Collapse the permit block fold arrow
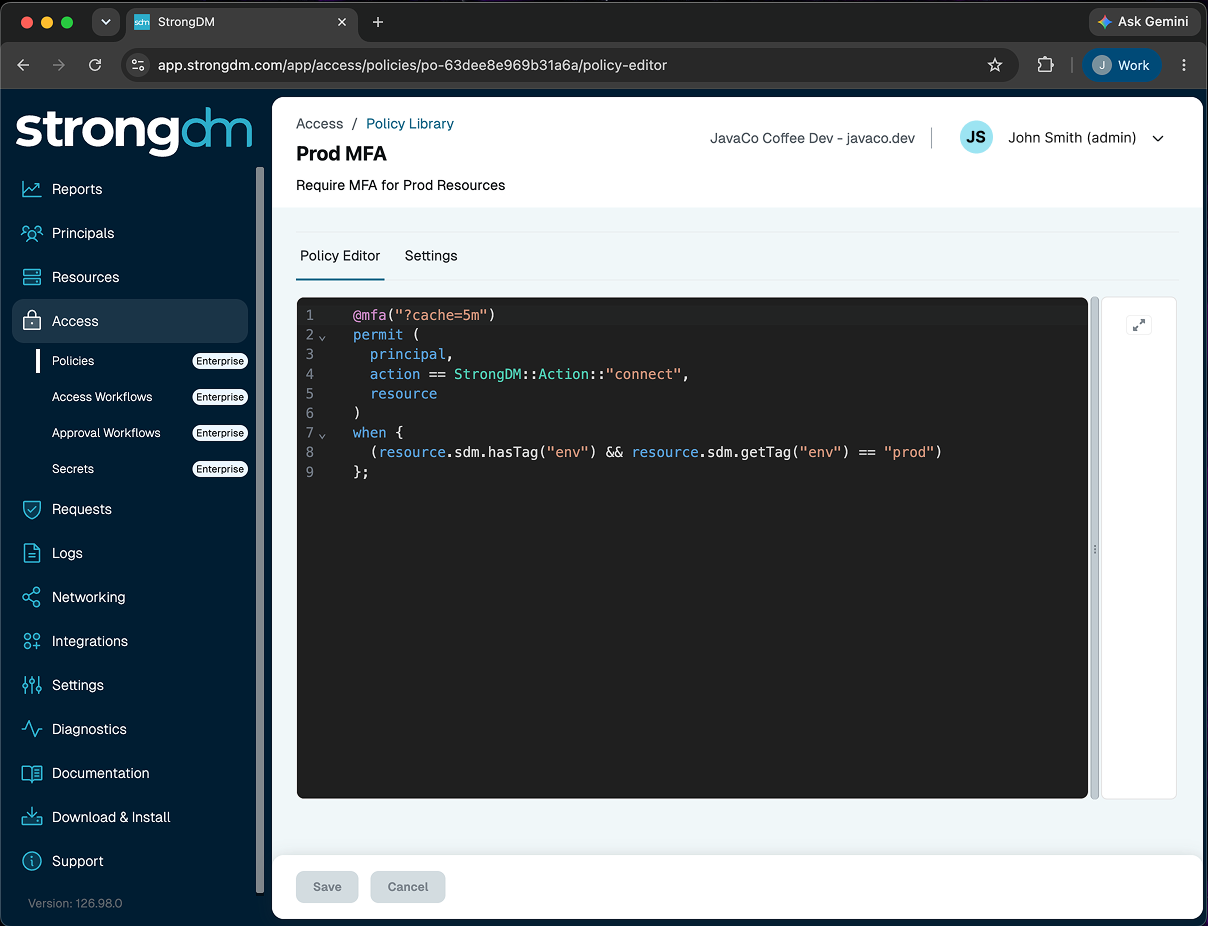The image size is (1208, 926). 322,337
